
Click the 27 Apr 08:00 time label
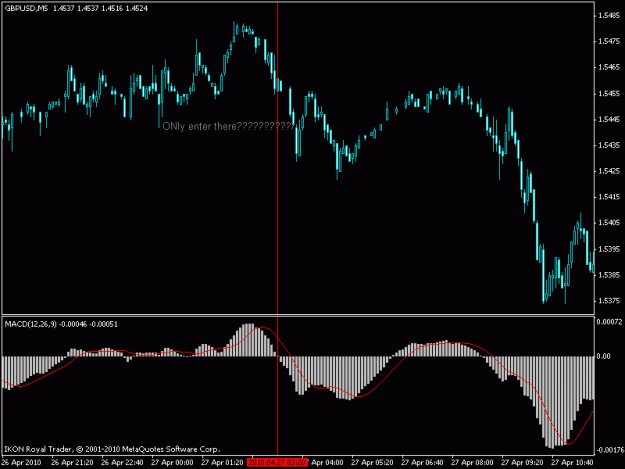click(x=472, y=463)
